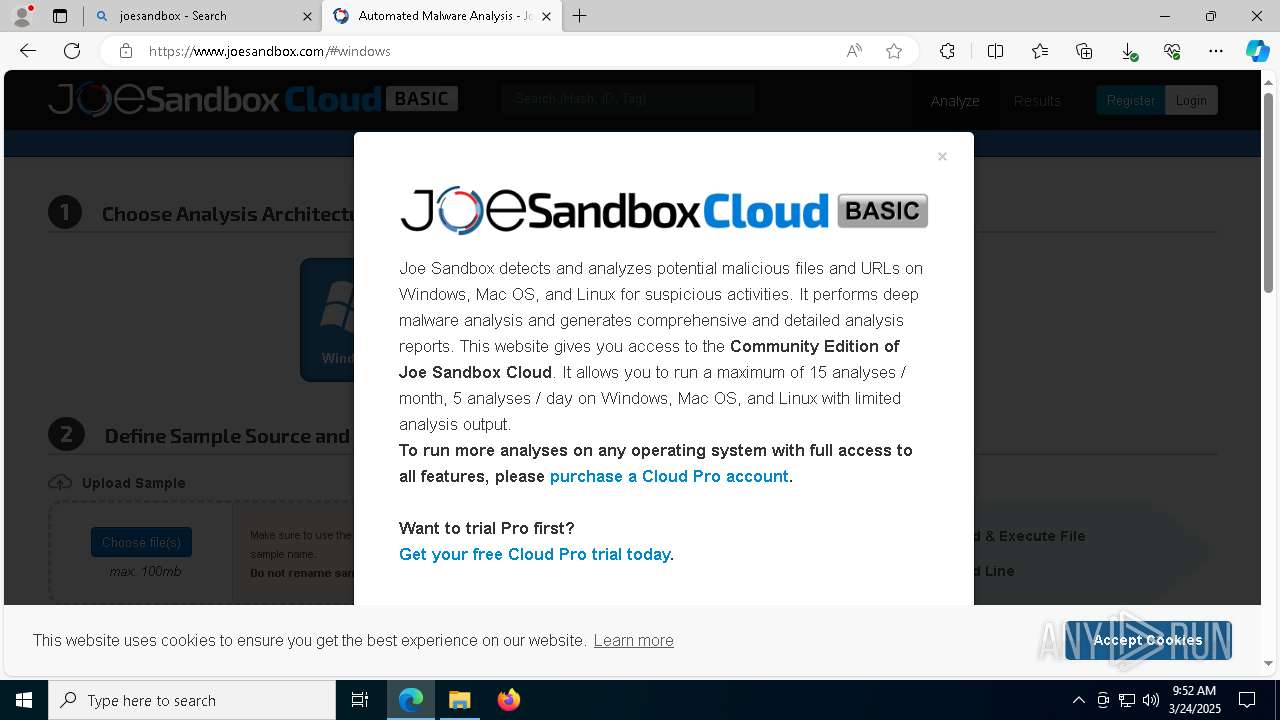The height and width of the screenshot is (720, 1280).
Task: Open Edge Collections
Action: click(1084, 51)
